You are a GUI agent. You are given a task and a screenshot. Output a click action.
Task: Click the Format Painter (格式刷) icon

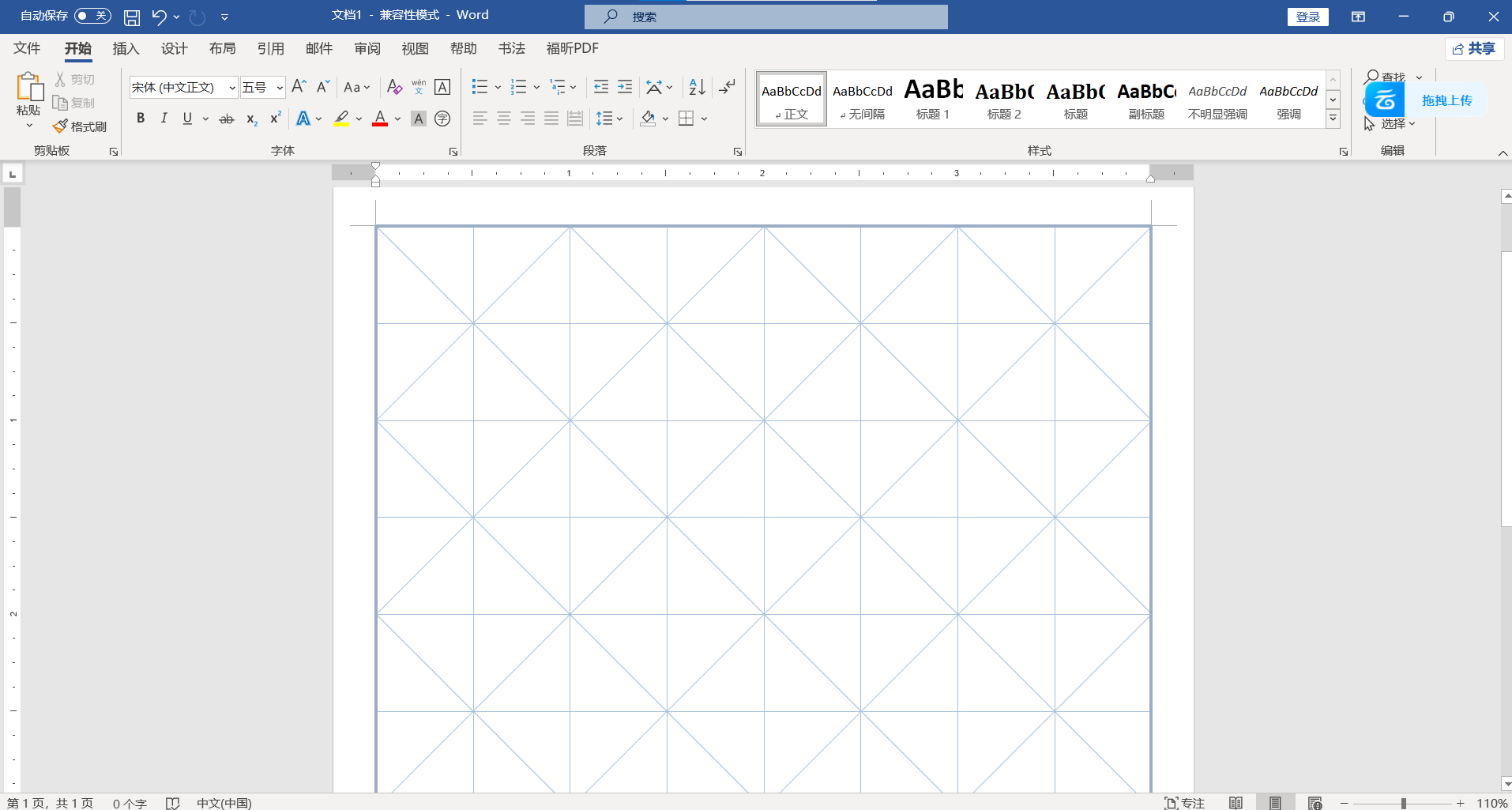pyautogui.click(x=80, y=126)
